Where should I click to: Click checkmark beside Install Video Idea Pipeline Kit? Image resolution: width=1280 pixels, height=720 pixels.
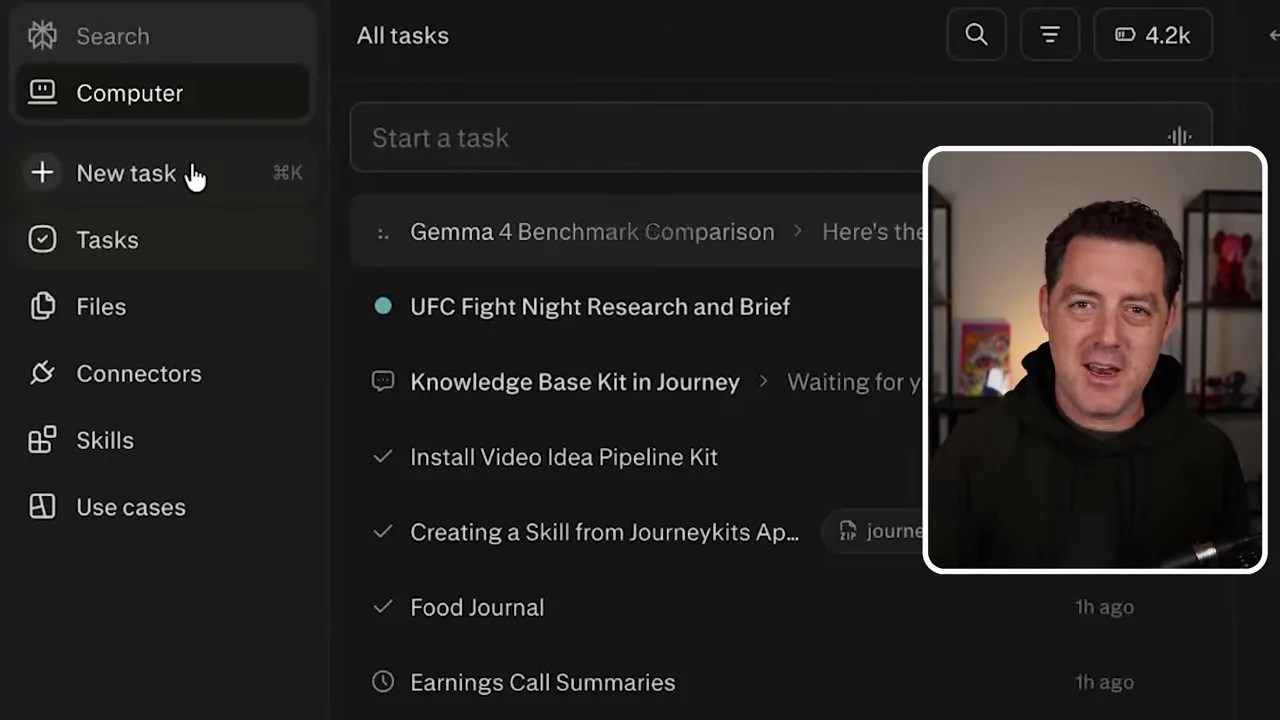[382, 456]
